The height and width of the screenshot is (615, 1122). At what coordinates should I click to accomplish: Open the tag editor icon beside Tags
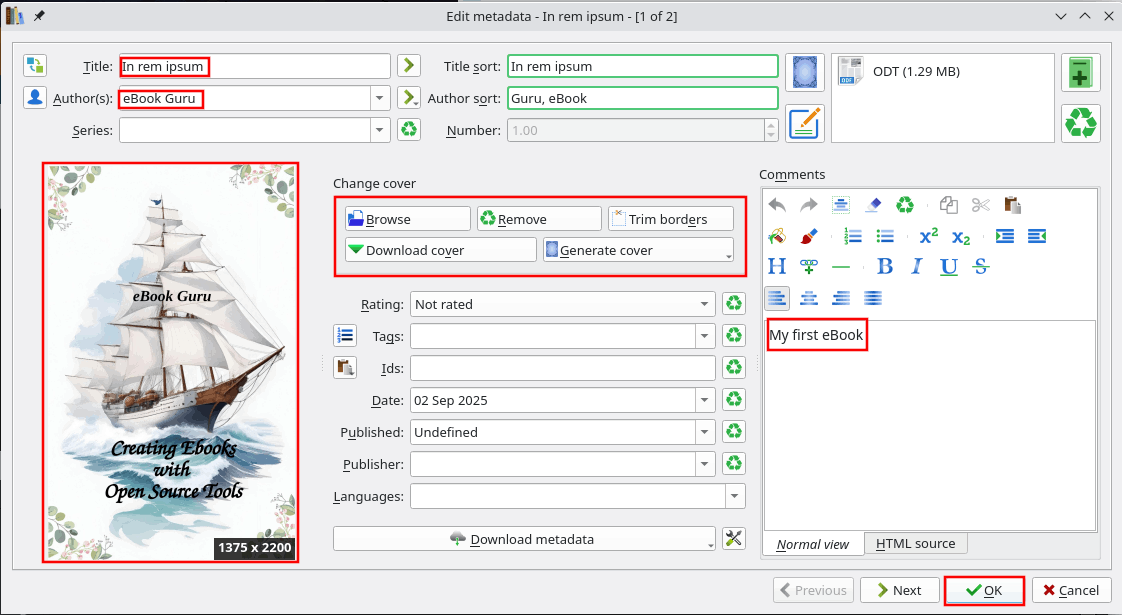click(345, 335)
